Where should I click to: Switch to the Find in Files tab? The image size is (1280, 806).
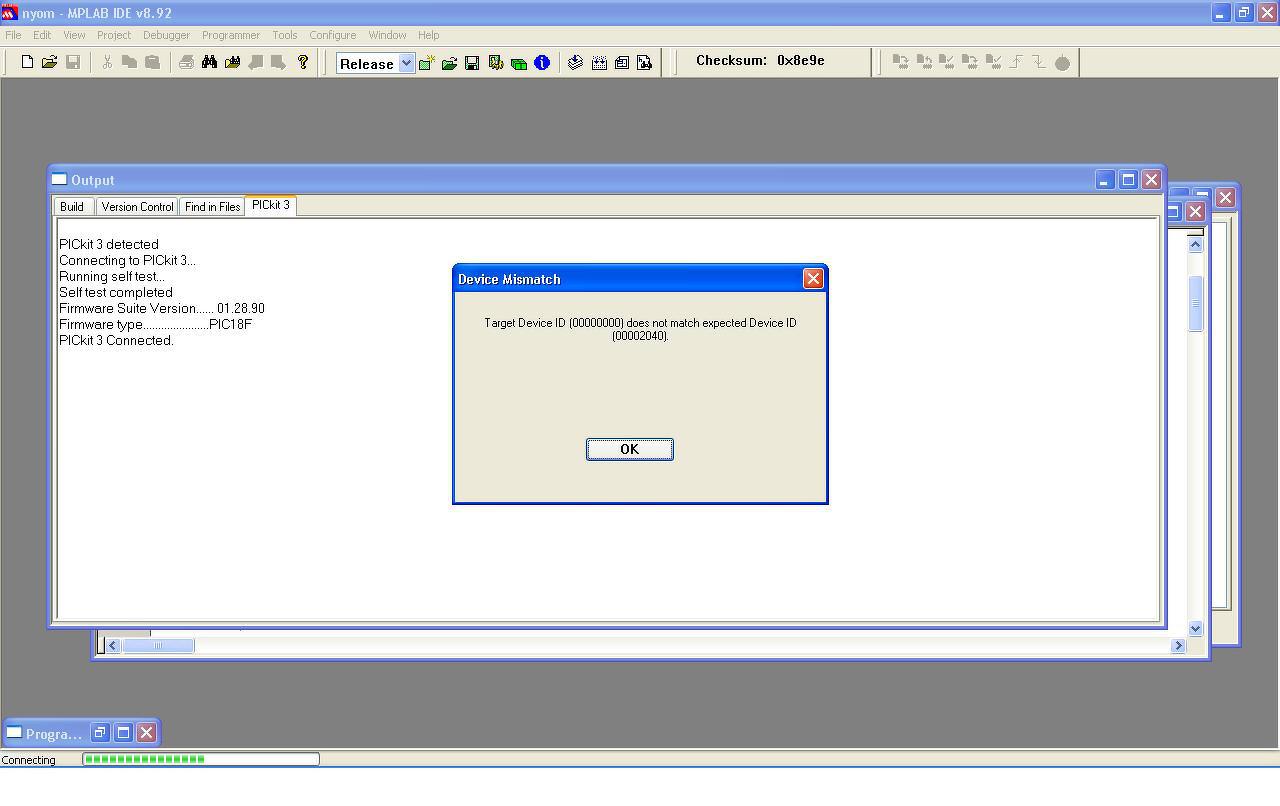pos(212,206)
